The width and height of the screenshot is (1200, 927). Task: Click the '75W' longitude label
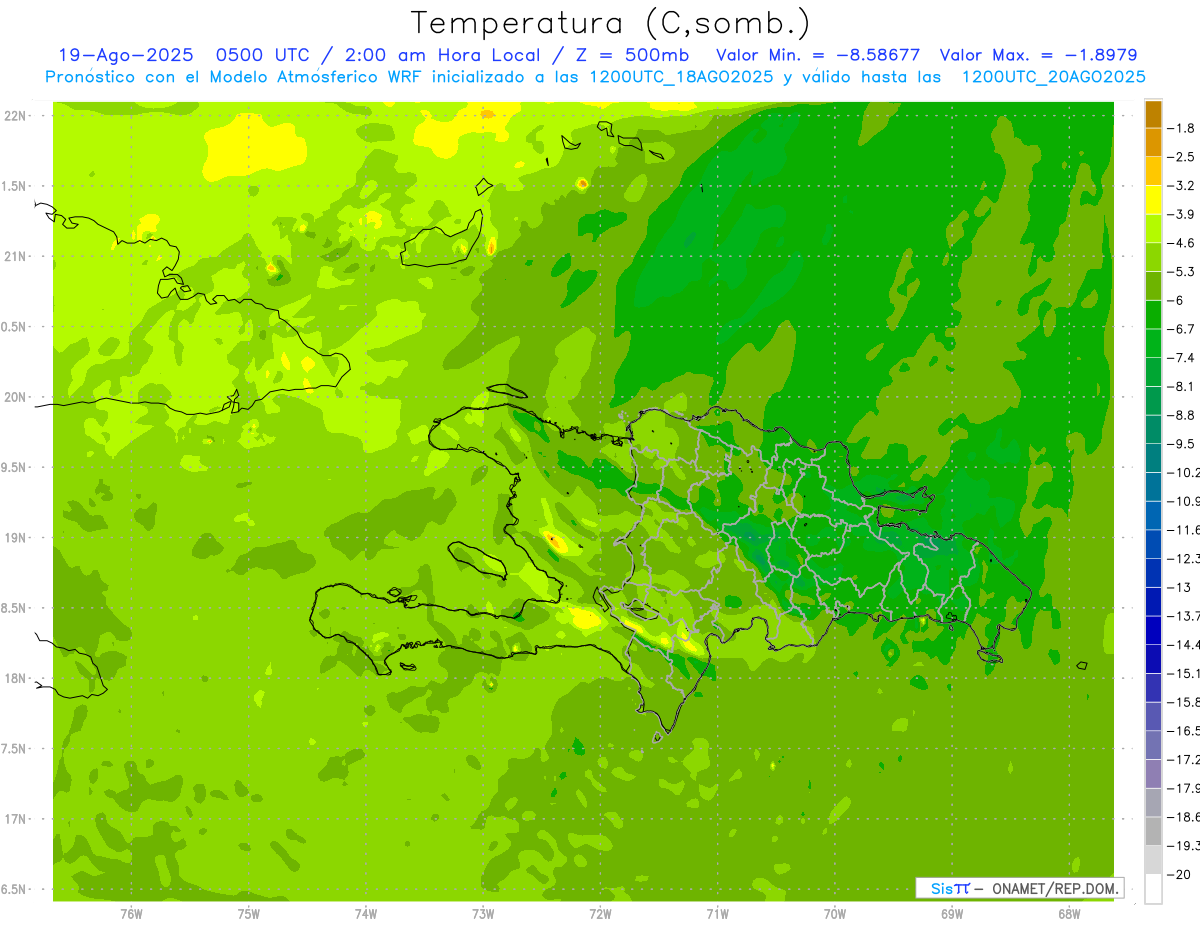[x=249, y=914]
